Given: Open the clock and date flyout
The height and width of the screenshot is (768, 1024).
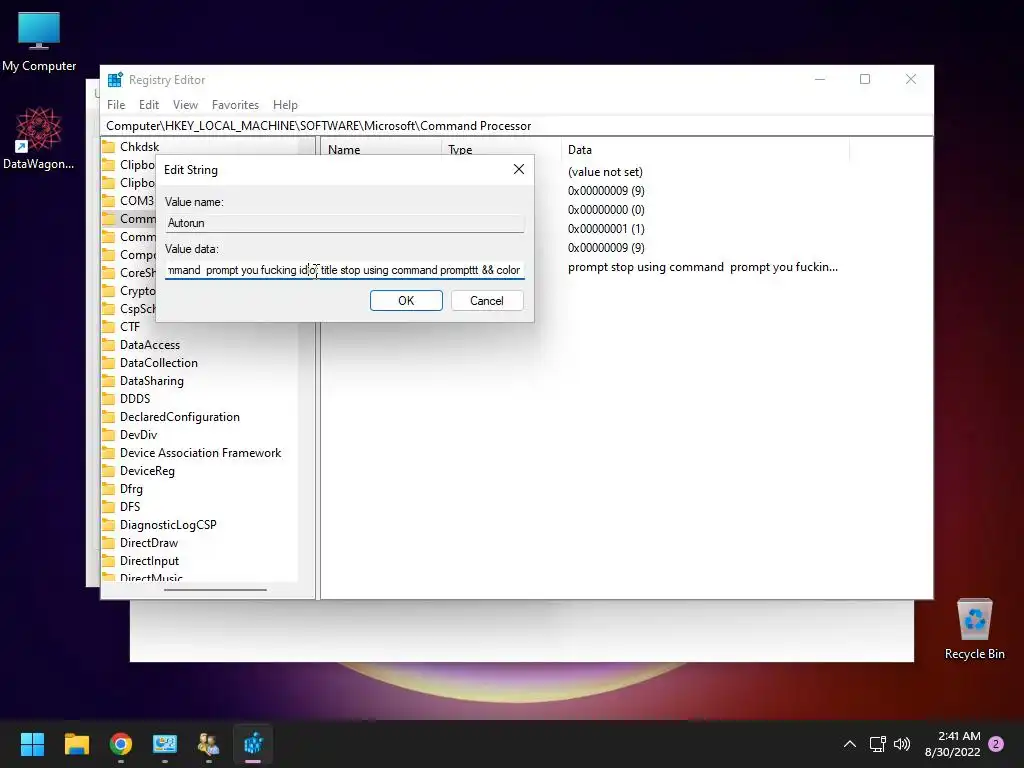Looking at the screenshot, I should [x=952, y=744].
